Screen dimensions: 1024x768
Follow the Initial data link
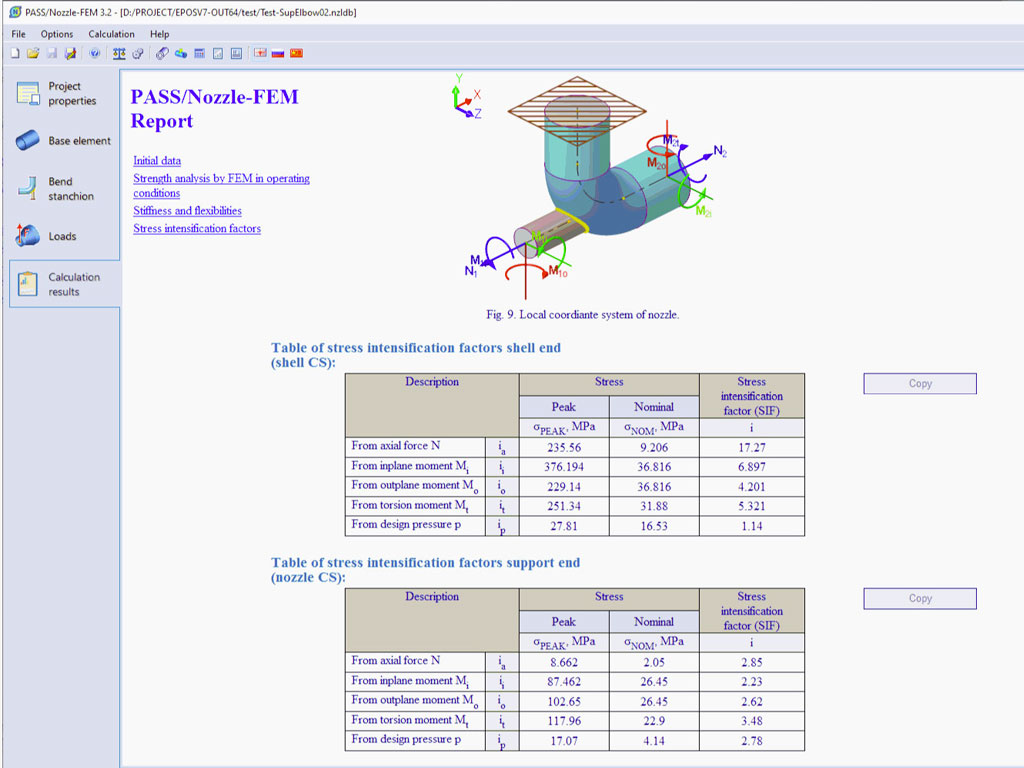157,160
